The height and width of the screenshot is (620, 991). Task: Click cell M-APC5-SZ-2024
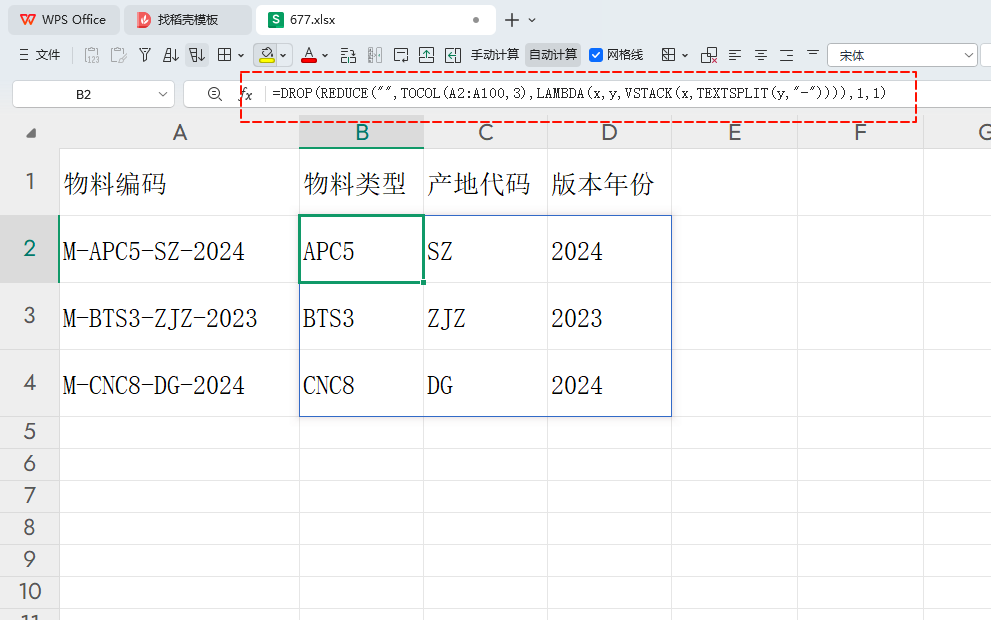[x=179, y=249]
